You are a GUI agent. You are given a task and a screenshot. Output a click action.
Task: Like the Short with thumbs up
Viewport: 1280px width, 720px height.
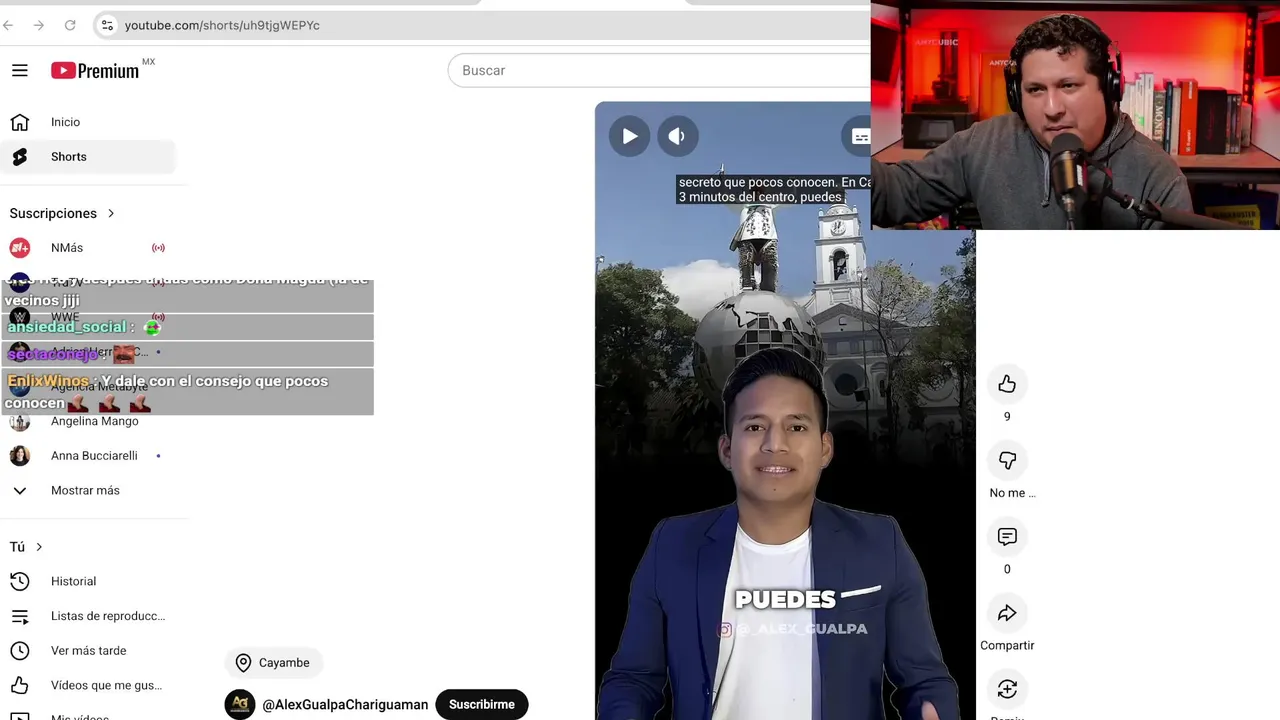coord(1007,384)
